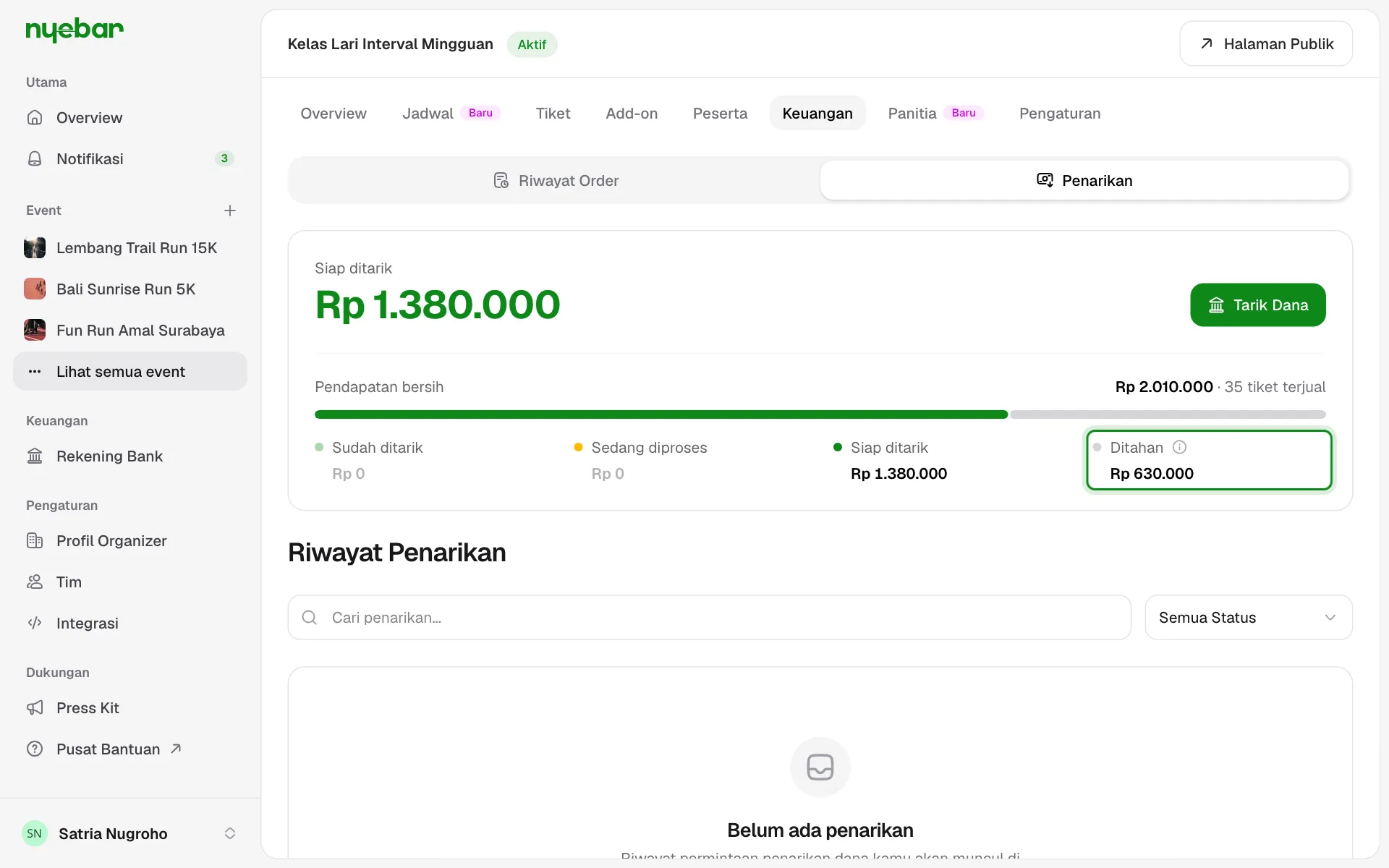Open Panitia tab
The width and height of the screenshot is (1389, 868).
coord(935,114)
